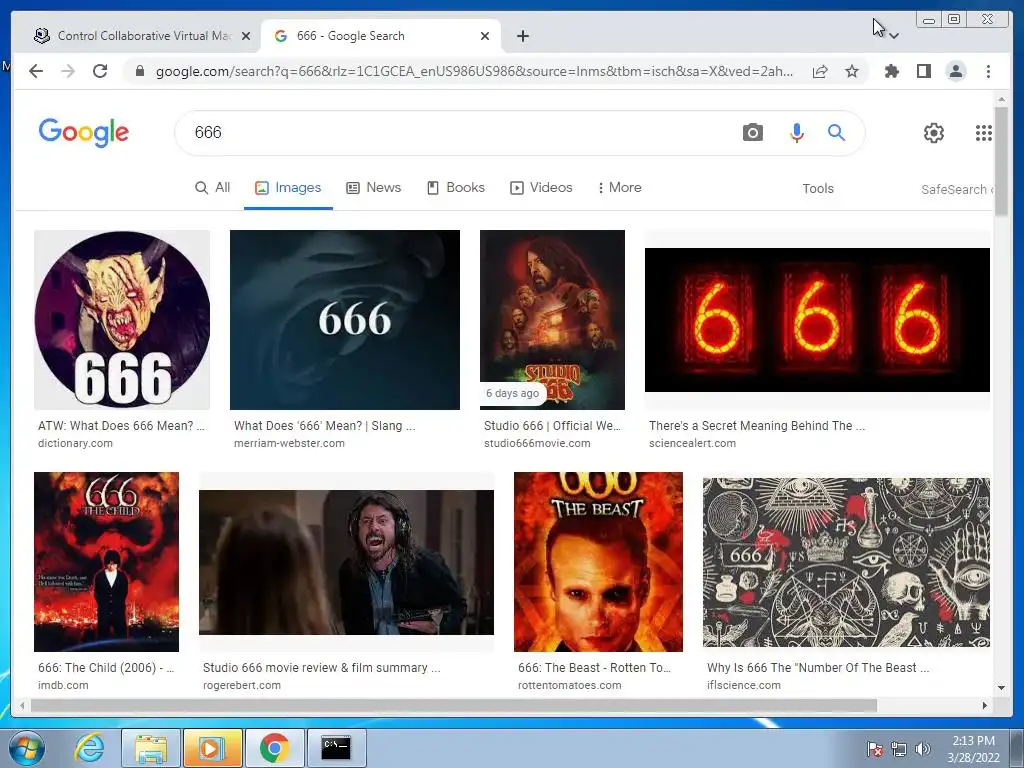Open '666: The Beast - Rotten To...' link
1024x768 pixels.
(x=594, y=668)
